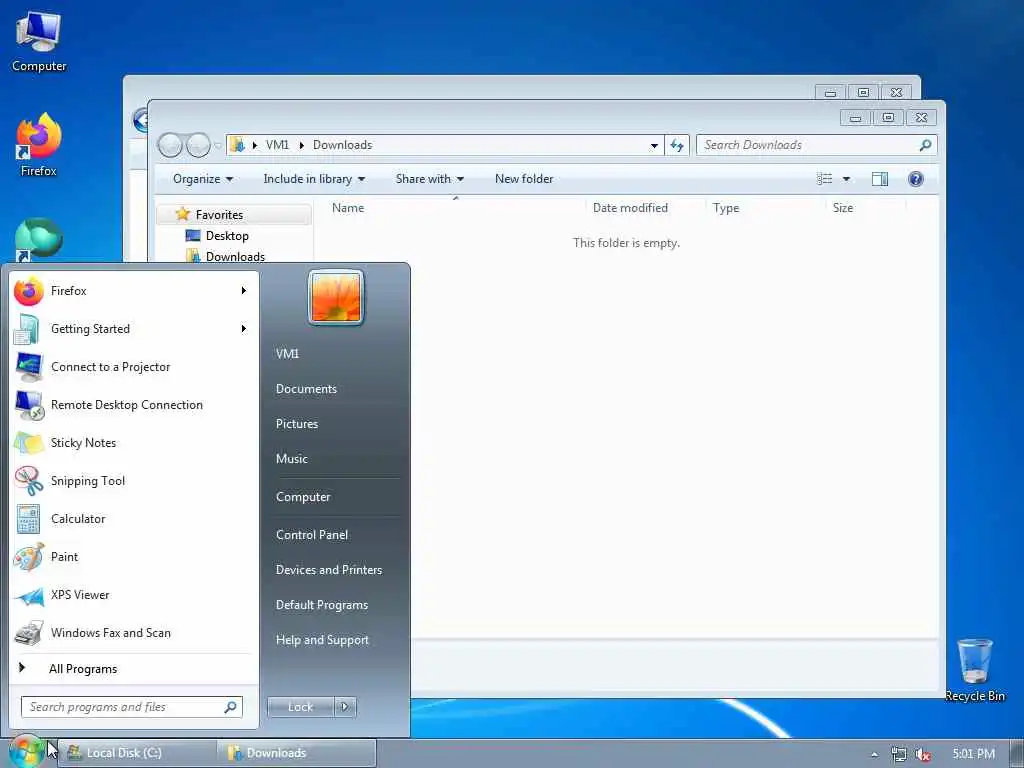Click the help question mark icon in Explorer
This screenshot has width=1024, height=768.
pyautogui.click(x=916, y=179)
